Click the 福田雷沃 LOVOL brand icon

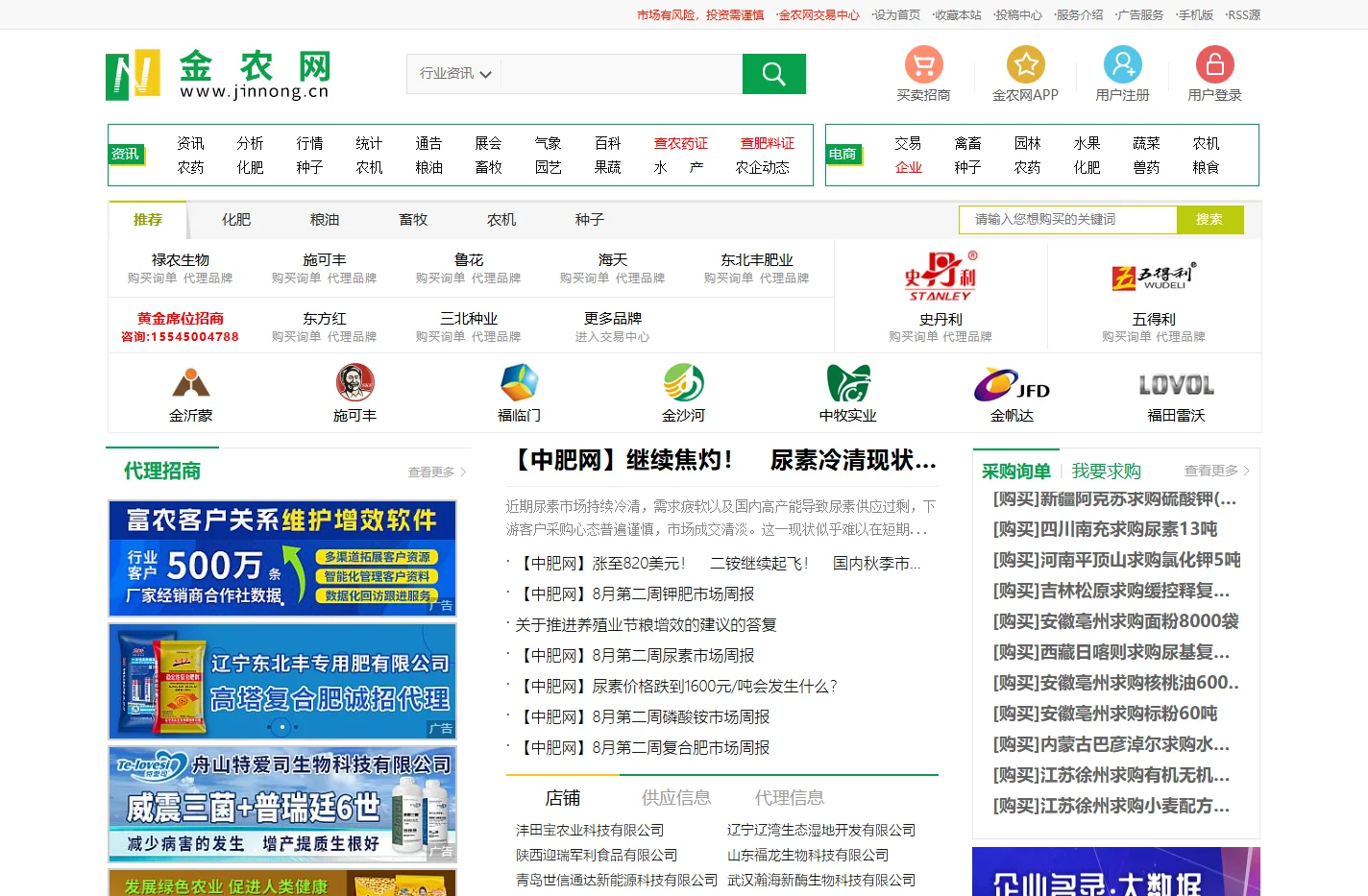tap(1176, 385)
